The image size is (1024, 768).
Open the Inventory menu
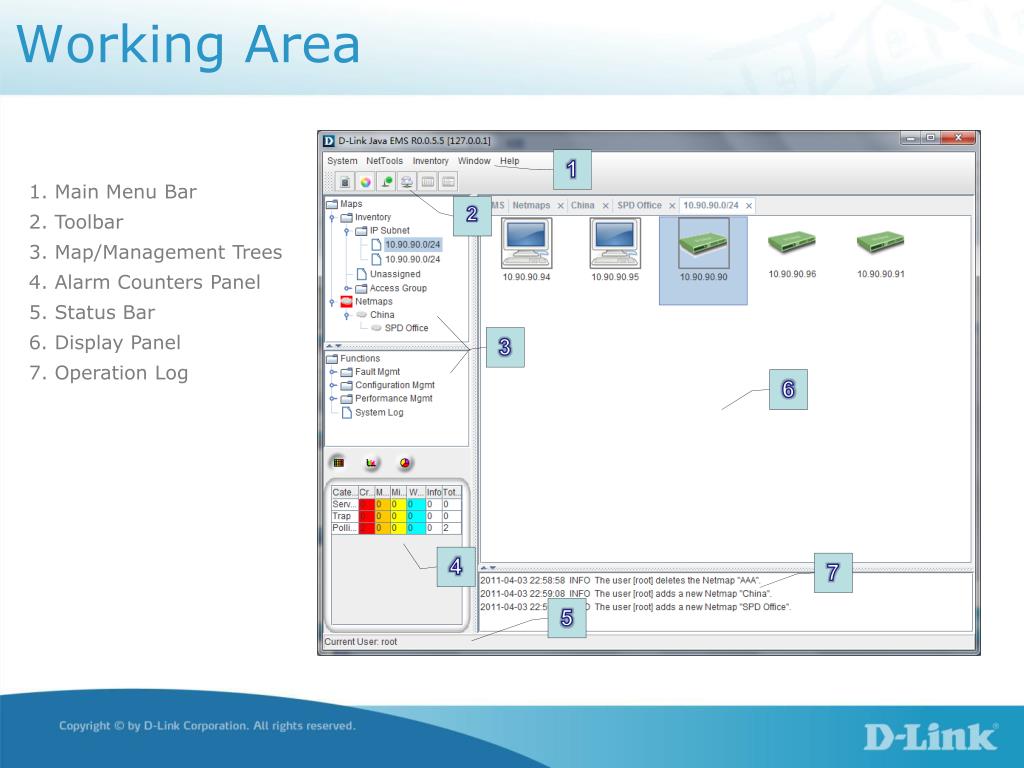[x=430, y=161]
